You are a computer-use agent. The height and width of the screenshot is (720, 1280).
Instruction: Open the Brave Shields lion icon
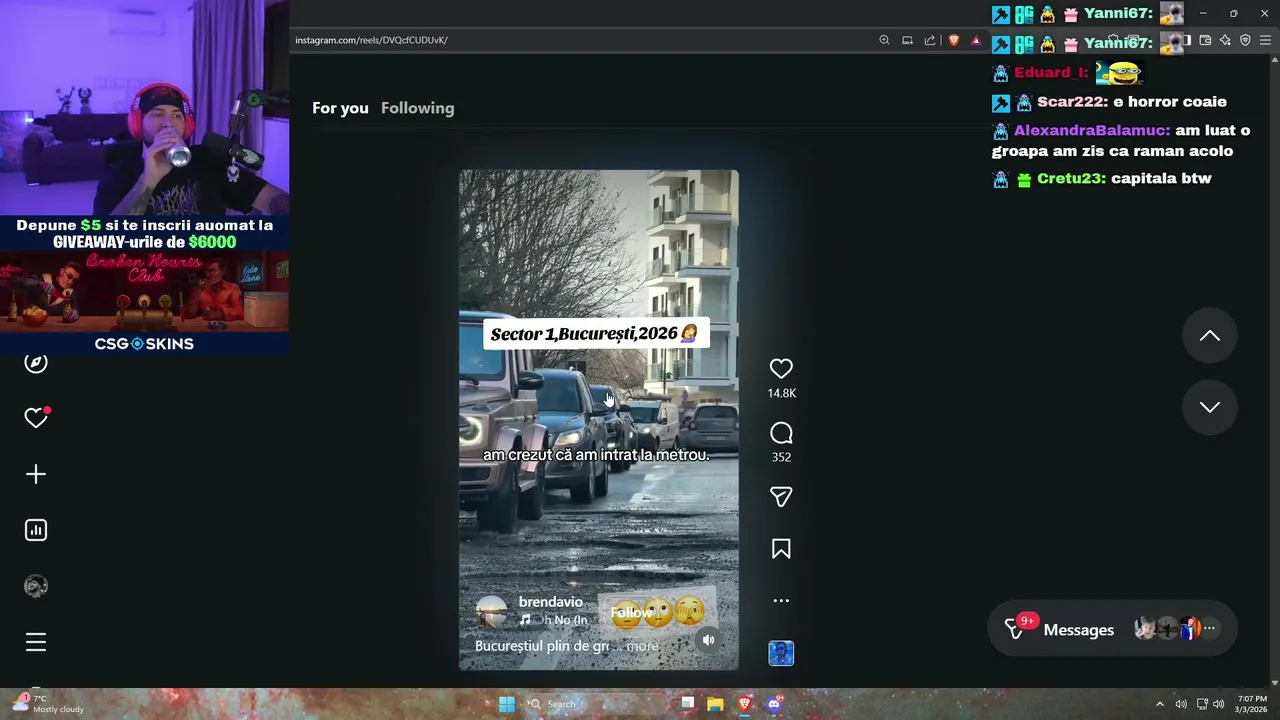coord(953,40)
